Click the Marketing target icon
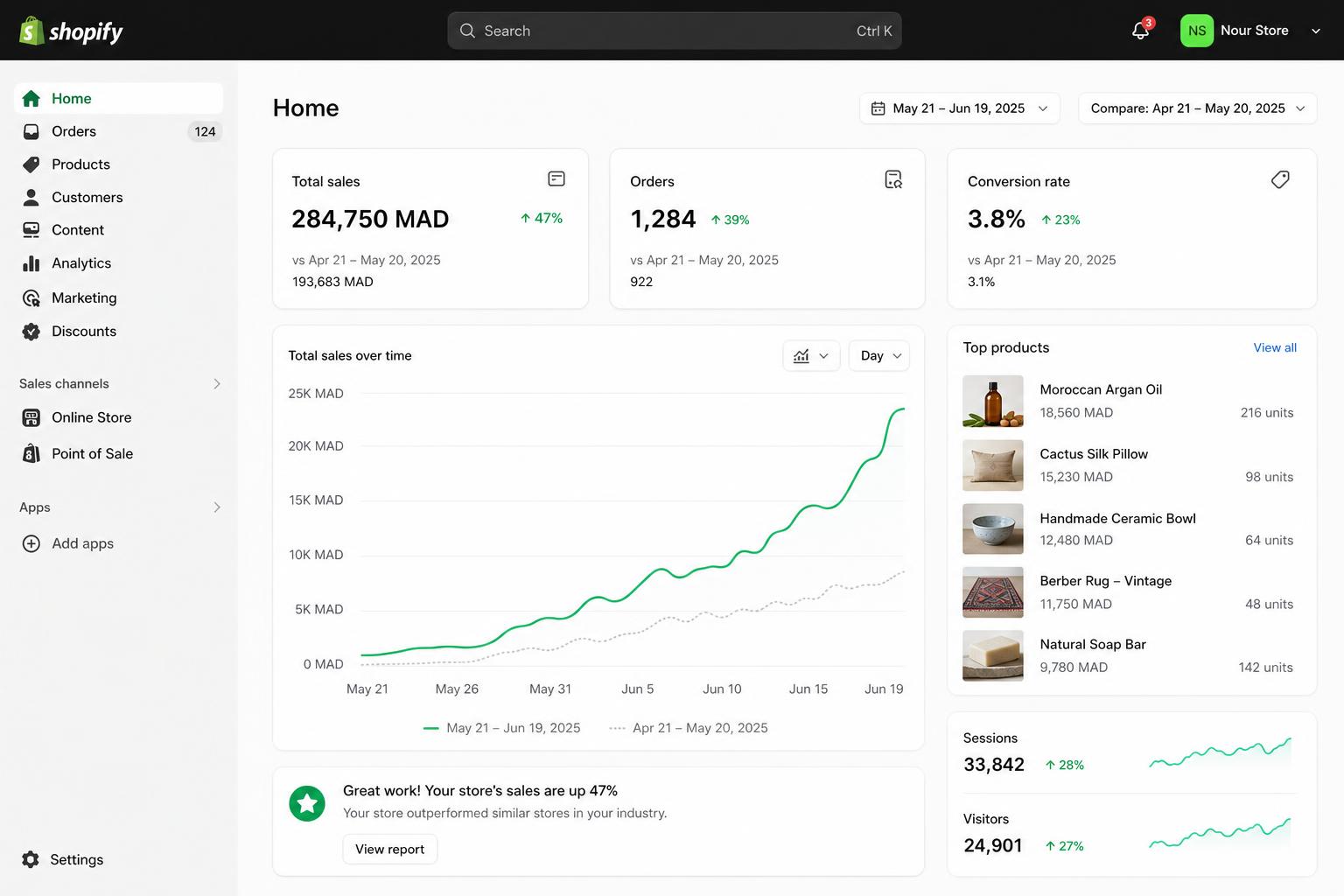The width and height of the screenshot is (1344, 896). click(x=31, y=298)
